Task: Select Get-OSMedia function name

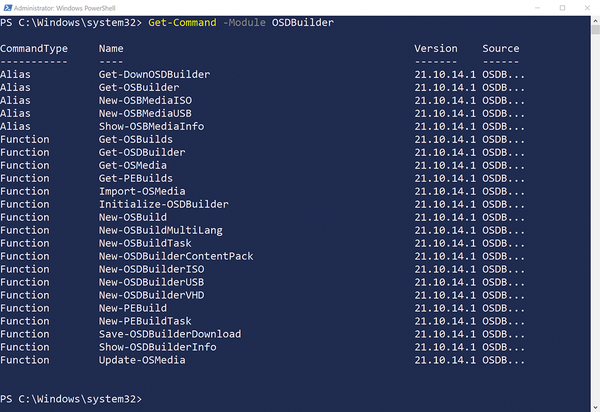Action: coord(133,165)
